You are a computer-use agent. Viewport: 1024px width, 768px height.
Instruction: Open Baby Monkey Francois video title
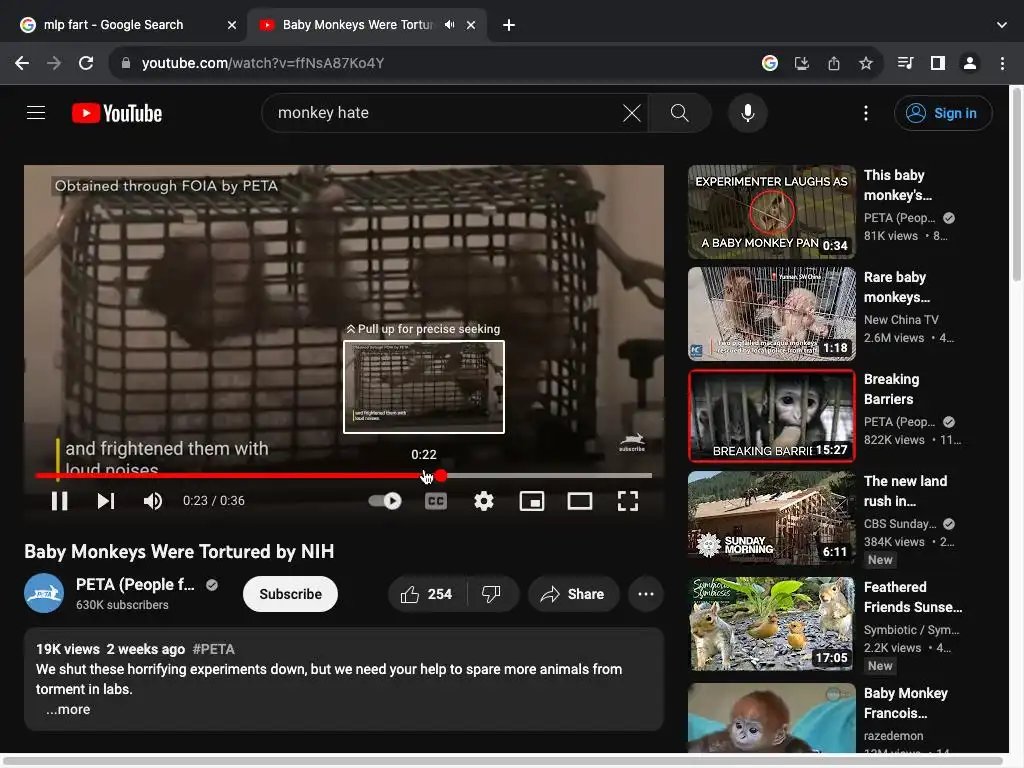(905, 703)
